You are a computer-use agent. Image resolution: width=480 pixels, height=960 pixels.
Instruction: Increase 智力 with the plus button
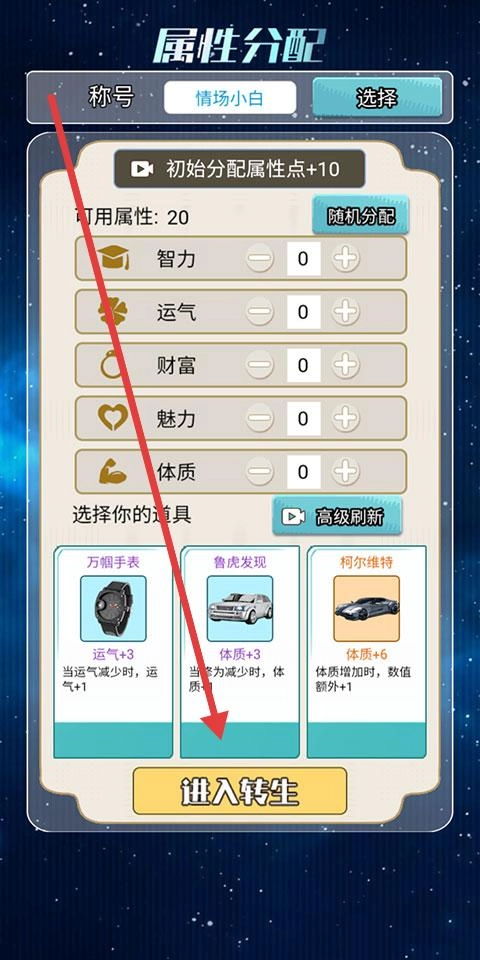tap(346, 259)
